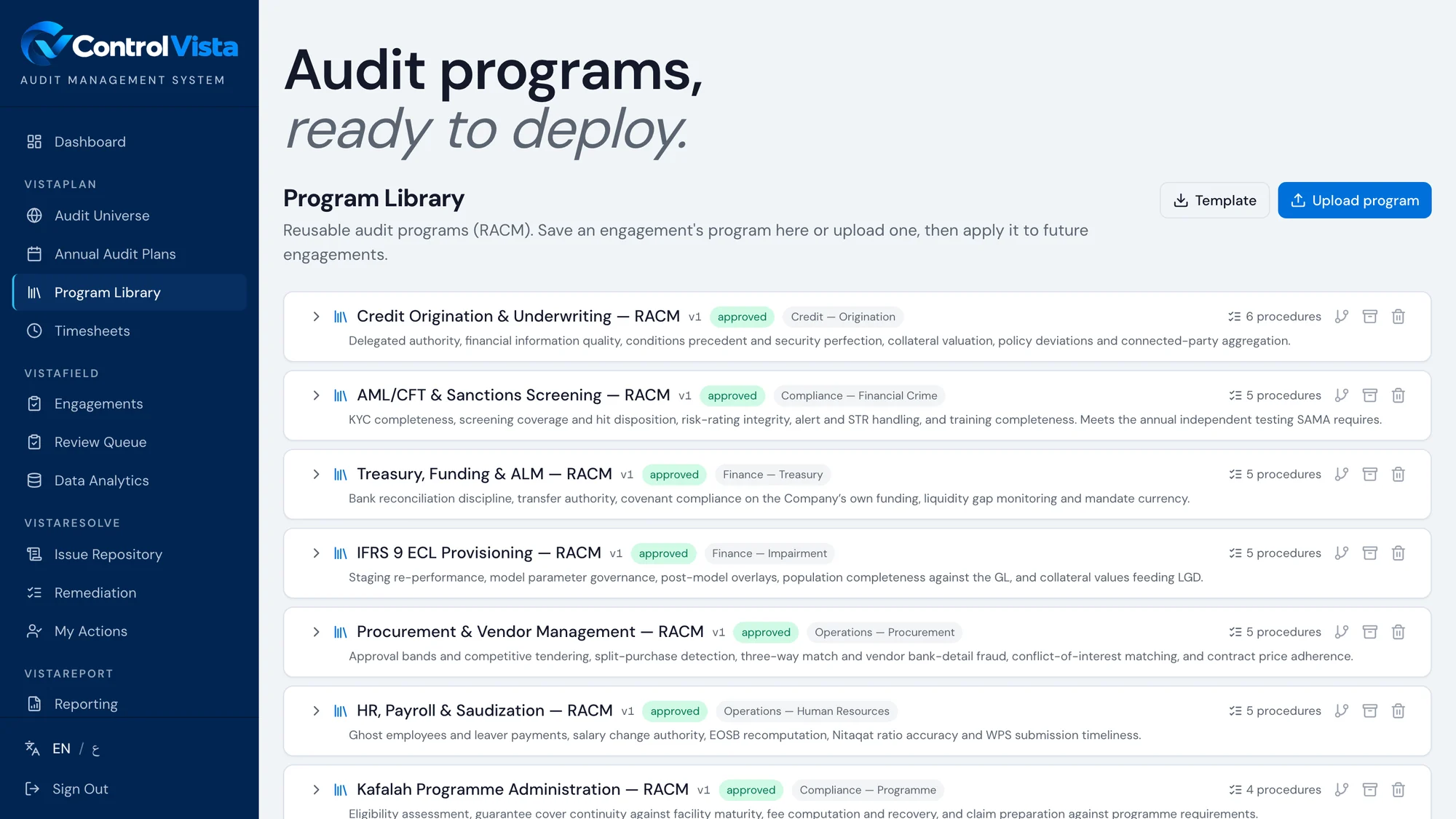
Task: Go to Audit Universe
Action: pos(130,215)
